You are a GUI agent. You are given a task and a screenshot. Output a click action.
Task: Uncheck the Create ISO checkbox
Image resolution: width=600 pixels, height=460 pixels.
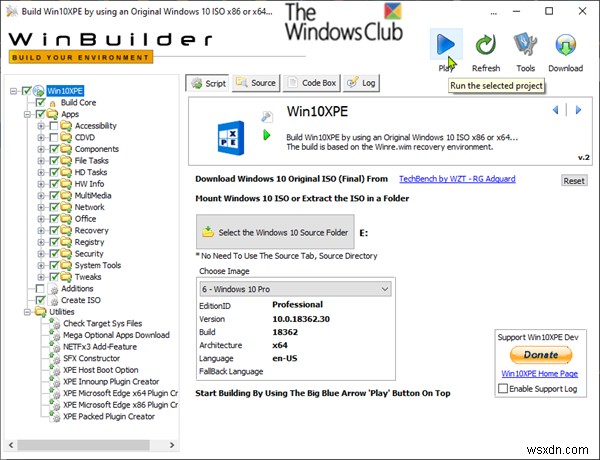[41, 300]
